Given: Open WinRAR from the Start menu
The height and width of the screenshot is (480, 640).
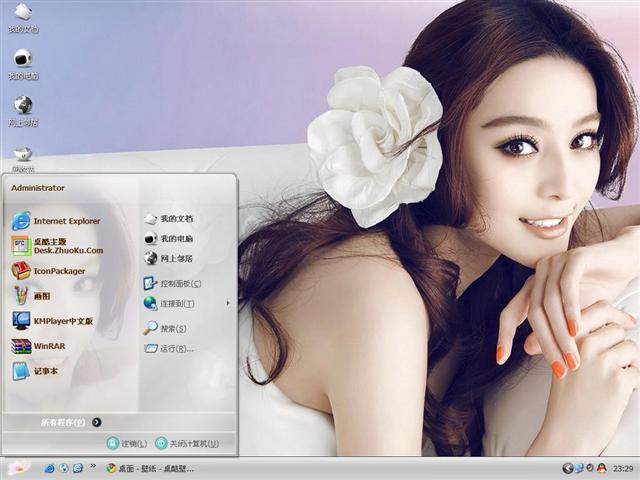Looking at the screenshot, I should pos(39,346).
